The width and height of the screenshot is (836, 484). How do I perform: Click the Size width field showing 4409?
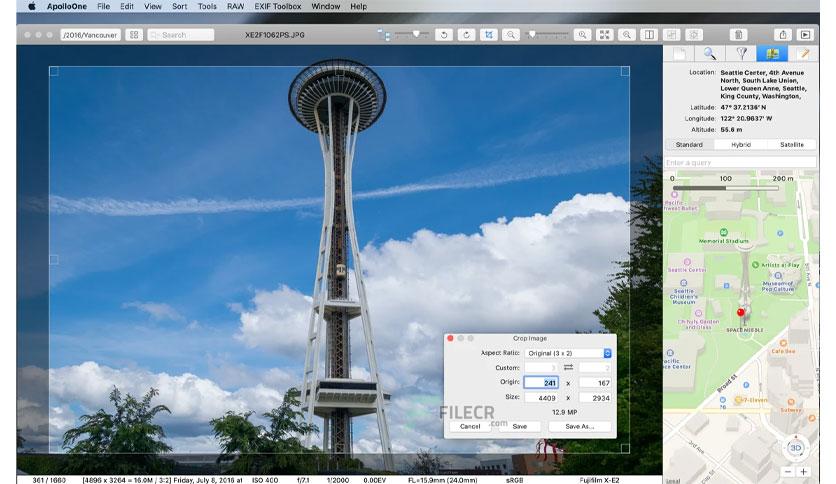541,398
